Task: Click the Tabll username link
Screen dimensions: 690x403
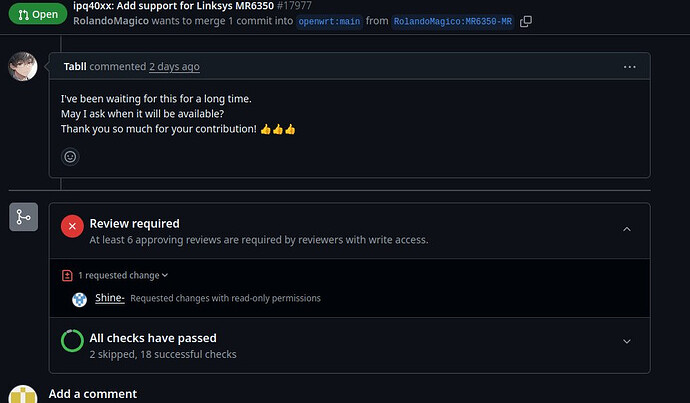Action: coord(75,67)
